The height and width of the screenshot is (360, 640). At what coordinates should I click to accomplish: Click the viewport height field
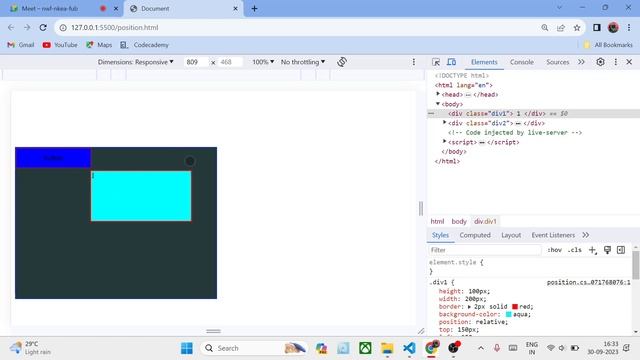[229, 62]
